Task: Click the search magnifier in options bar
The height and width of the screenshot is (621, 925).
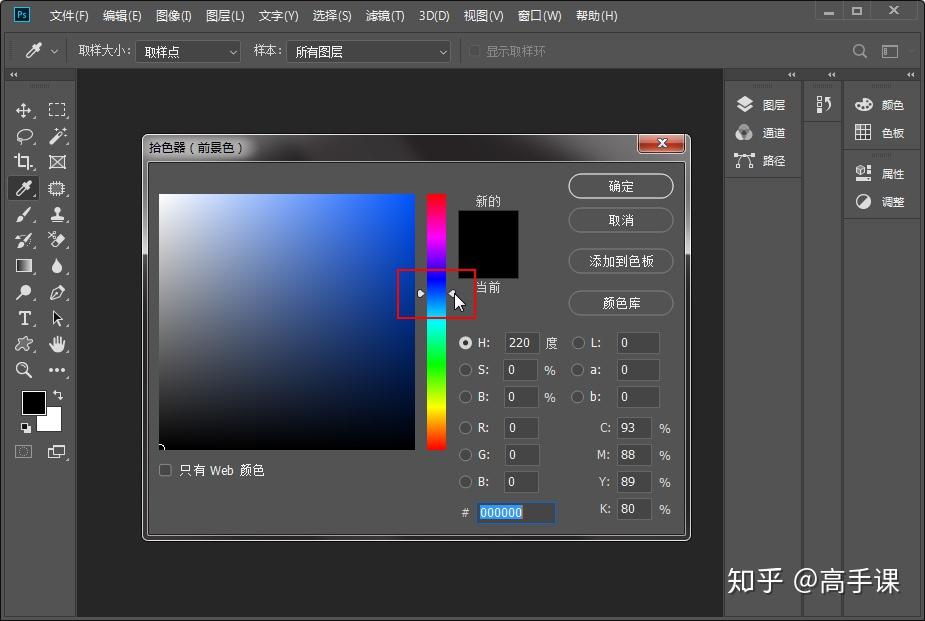Action: 860,51
